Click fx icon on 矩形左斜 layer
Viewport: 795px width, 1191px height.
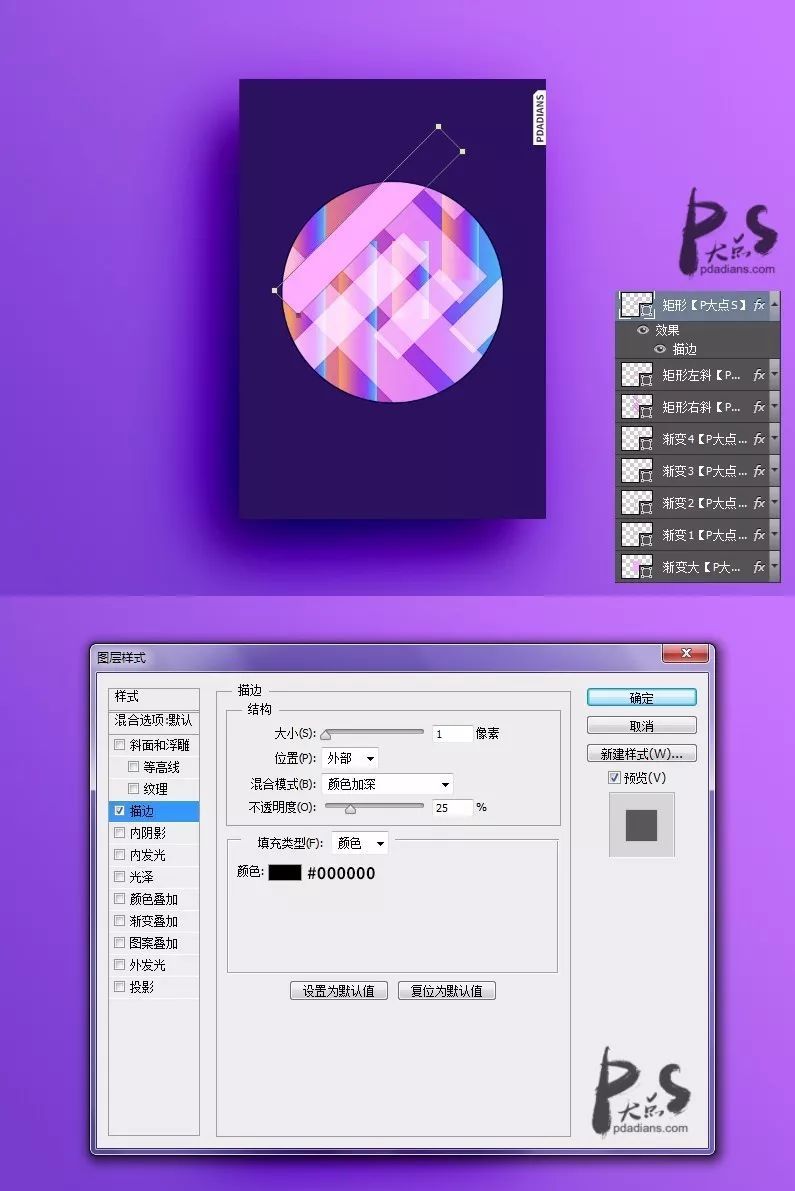(x=759, y=375)
